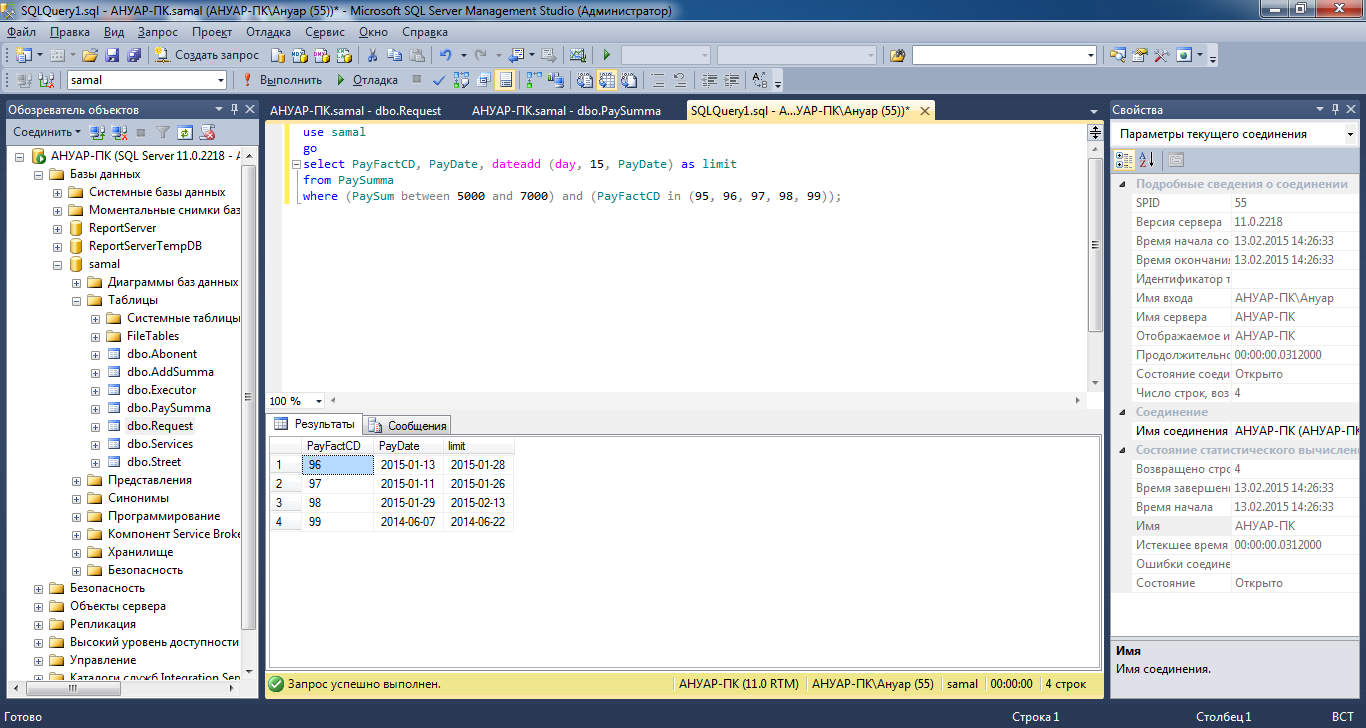Select the dbo.Abonent table in the tree
The width and height of the screenshot is (1366, 728).
coord(162,354)
